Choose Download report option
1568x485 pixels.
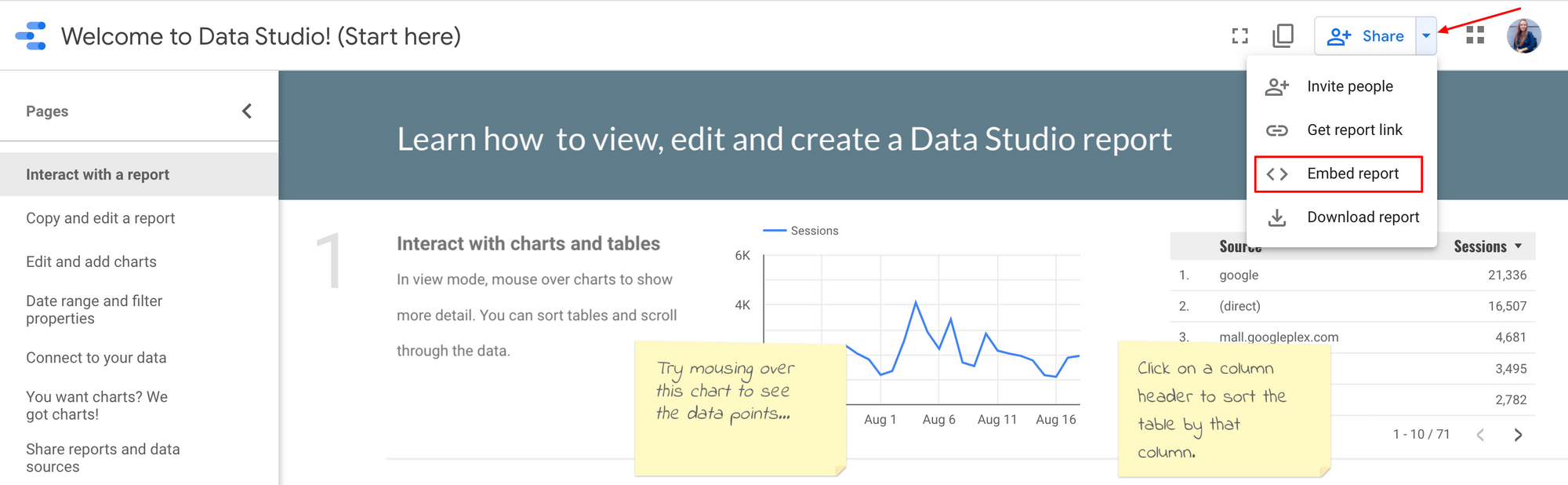(x=1363, y=217)
